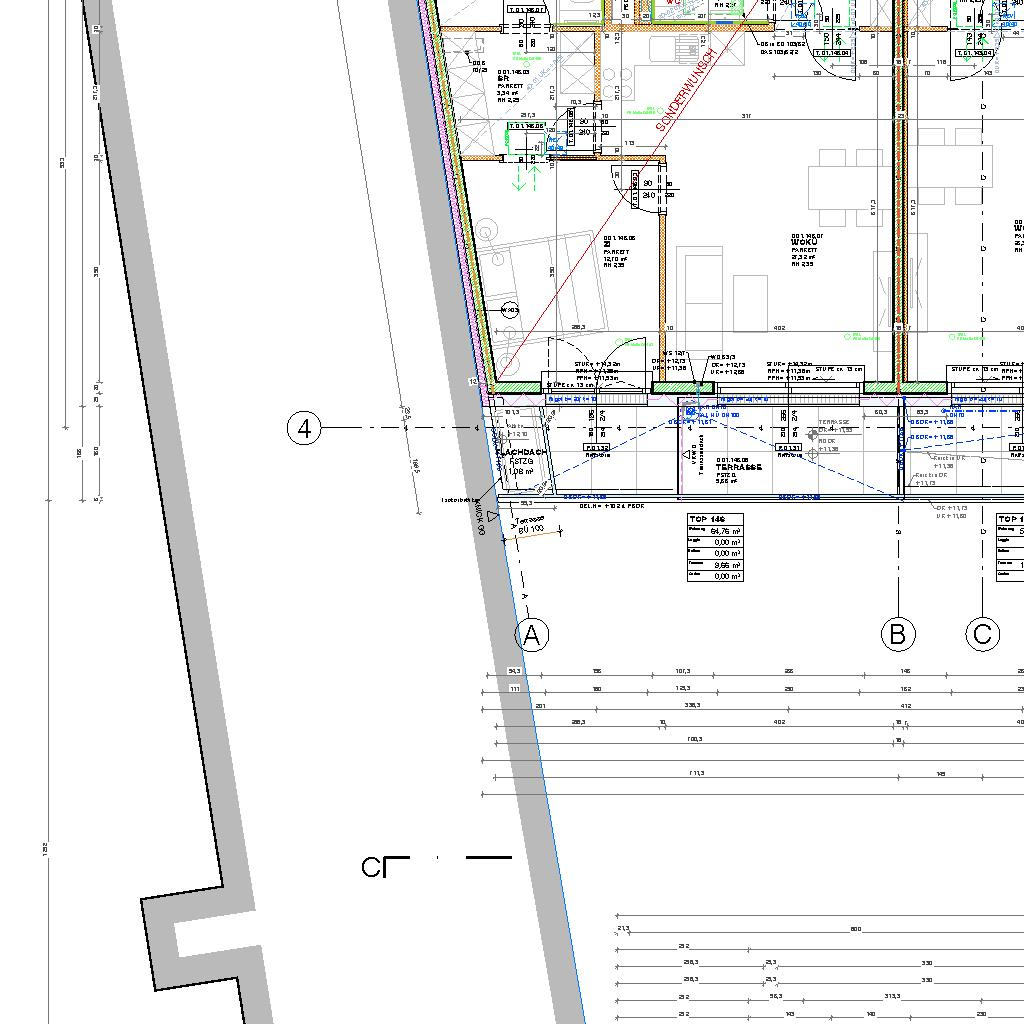Select the dining table furniture outline in WOKÜ
This screenshot has width=1024, height=1024.
click(851, 187)
